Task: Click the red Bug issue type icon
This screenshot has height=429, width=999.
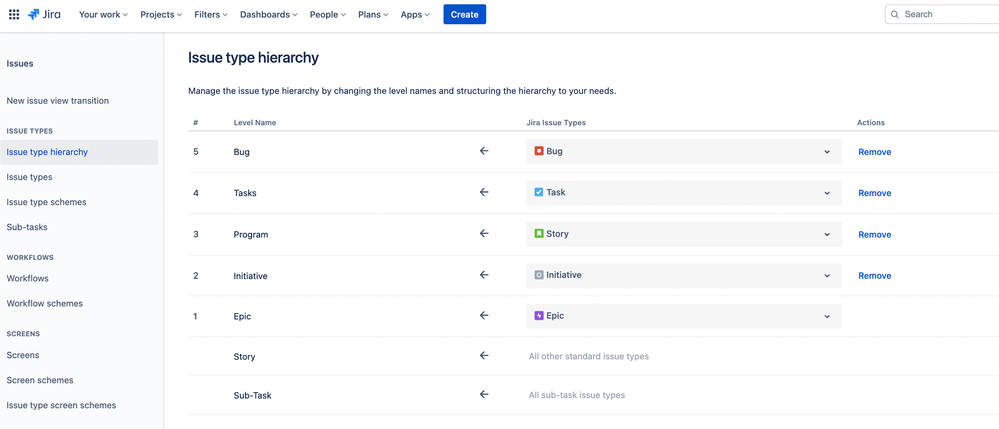Action: pos(539,151)
